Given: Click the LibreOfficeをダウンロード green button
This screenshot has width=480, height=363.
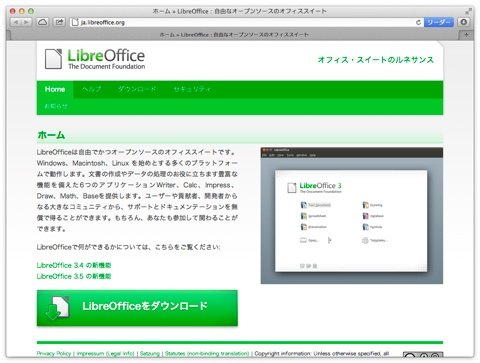Looking at the screenshot, I should point(137,308).
